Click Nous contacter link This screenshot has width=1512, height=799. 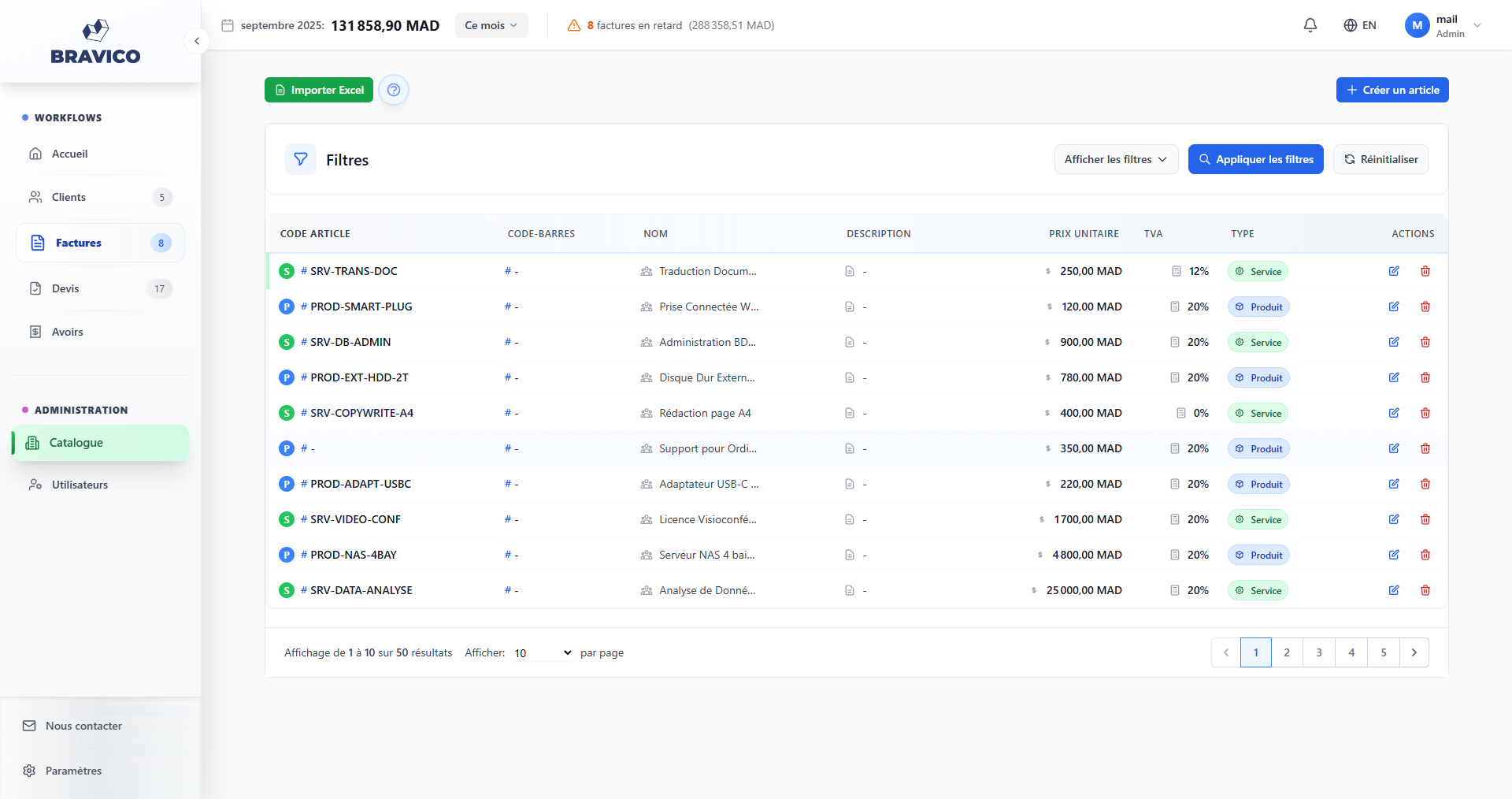pyautogui.click(x=72, y=726)
